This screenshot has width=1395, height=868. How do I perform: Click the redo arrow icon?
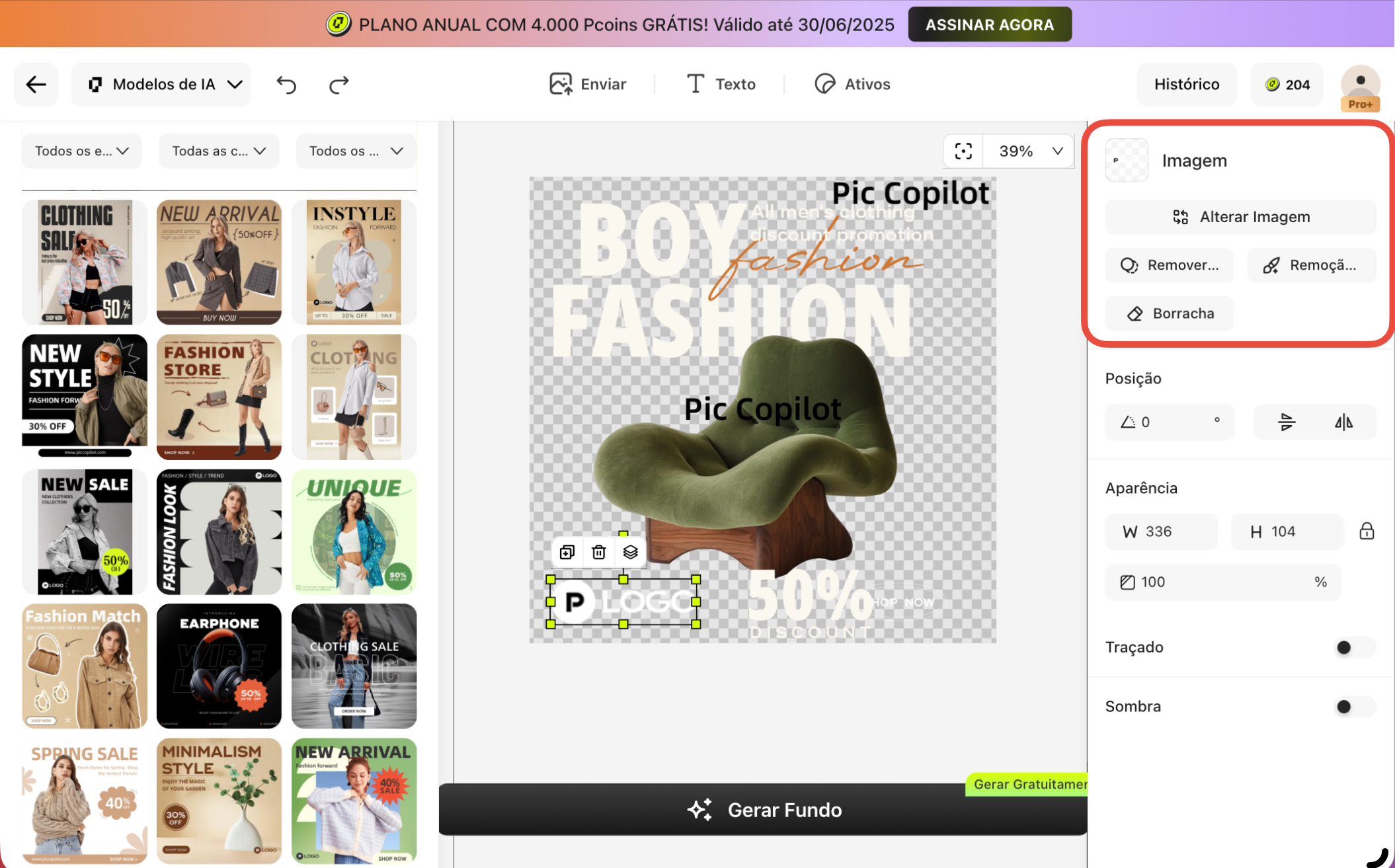coord(339,85)
